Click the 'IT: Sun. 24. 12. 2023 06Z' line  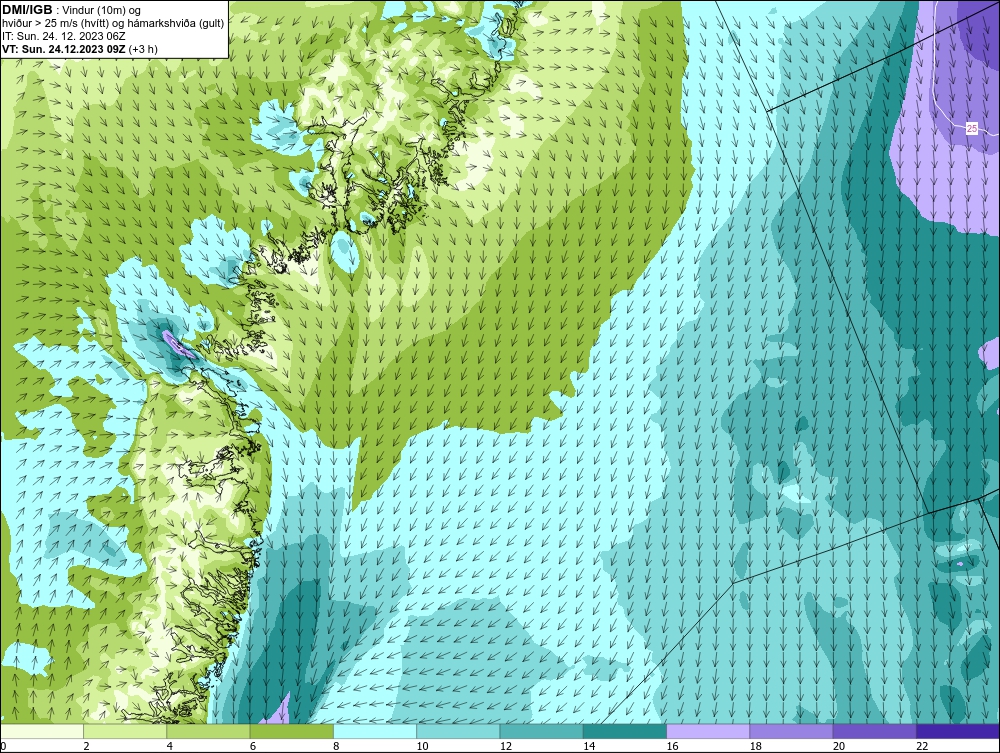click(64, 36)
